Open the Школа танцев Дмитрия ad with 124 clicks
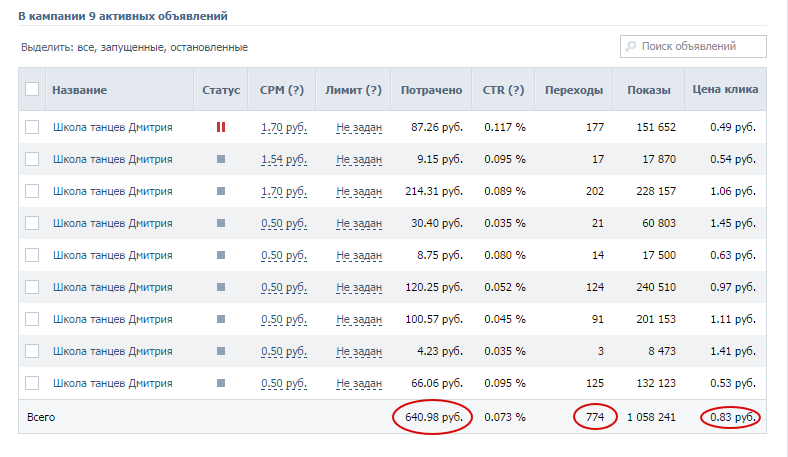Viewport: 788px width, 457px height. coord(113,288)
